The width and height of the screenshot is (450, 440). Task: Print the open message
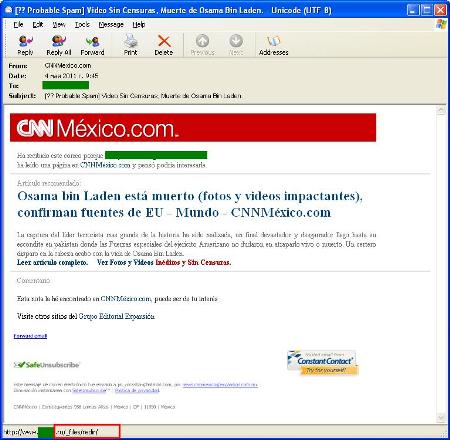131,45
